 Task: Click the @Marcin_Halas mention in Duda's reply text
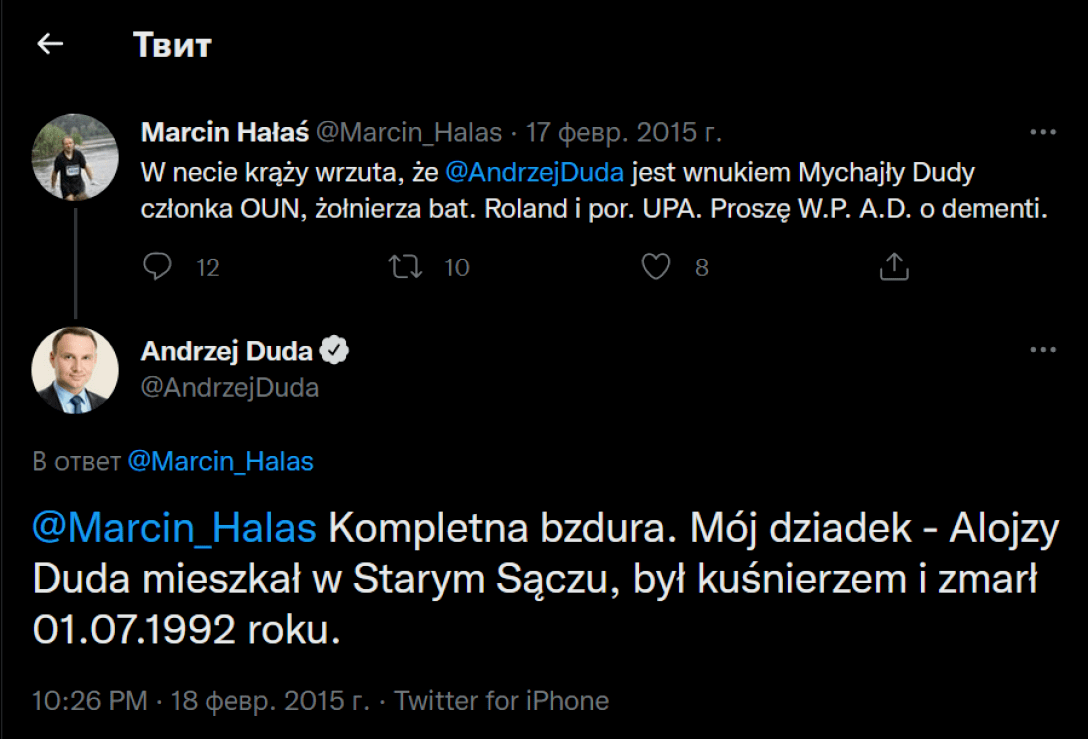(174, 528)
